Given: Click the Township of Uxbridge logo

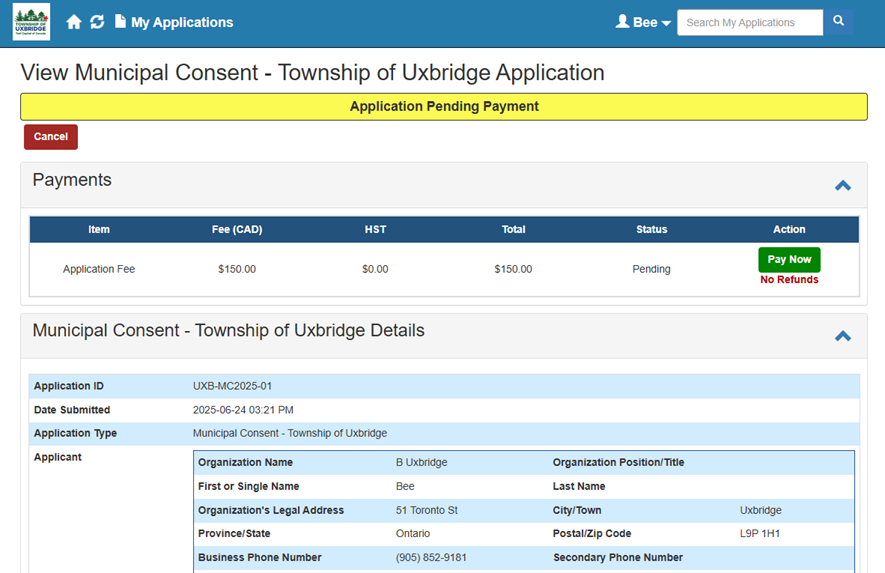Looking at the screenshot, I should [x=31, y=22].
